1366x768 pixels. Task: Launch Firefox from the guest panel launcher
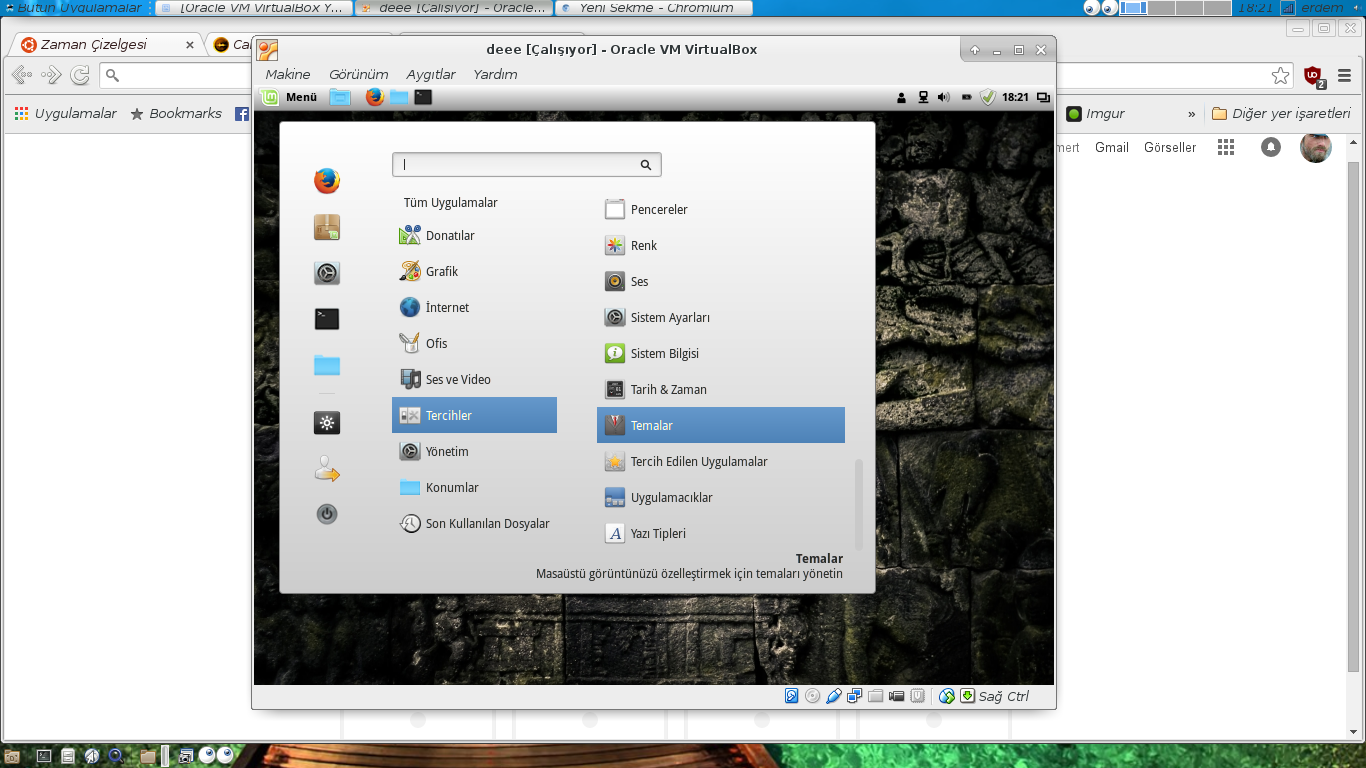pyautogui.click(x=375, y=97)
